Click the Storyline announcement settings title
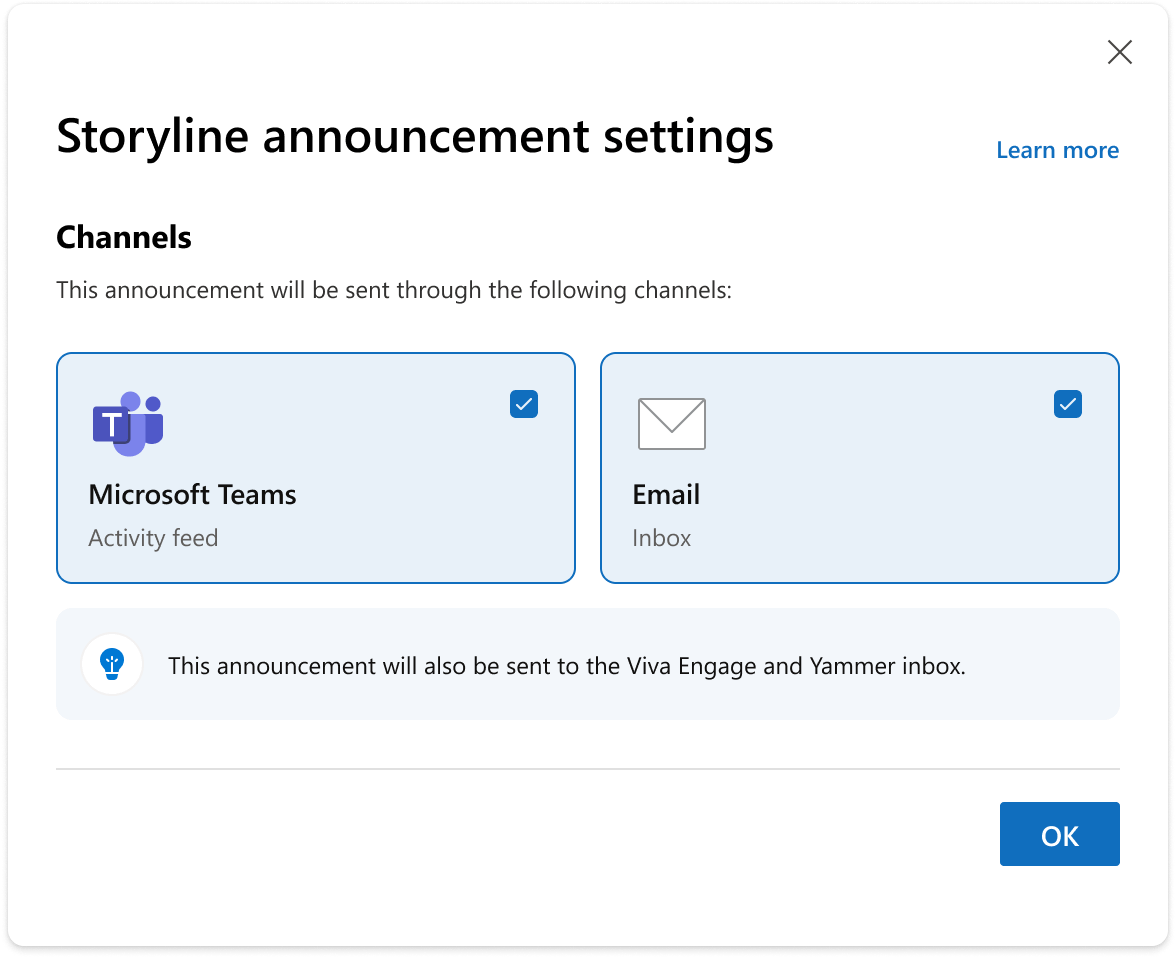Screen dimensions: 1176x958 (x=415, y=137)
